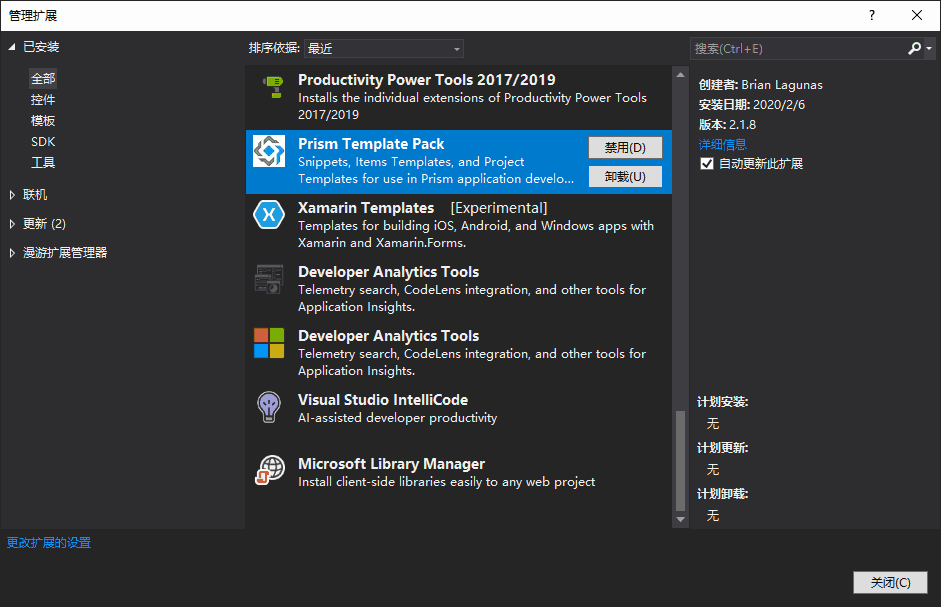Click the 版本: 2.1.8 text
941x607 pixels.
click(727, 124)
